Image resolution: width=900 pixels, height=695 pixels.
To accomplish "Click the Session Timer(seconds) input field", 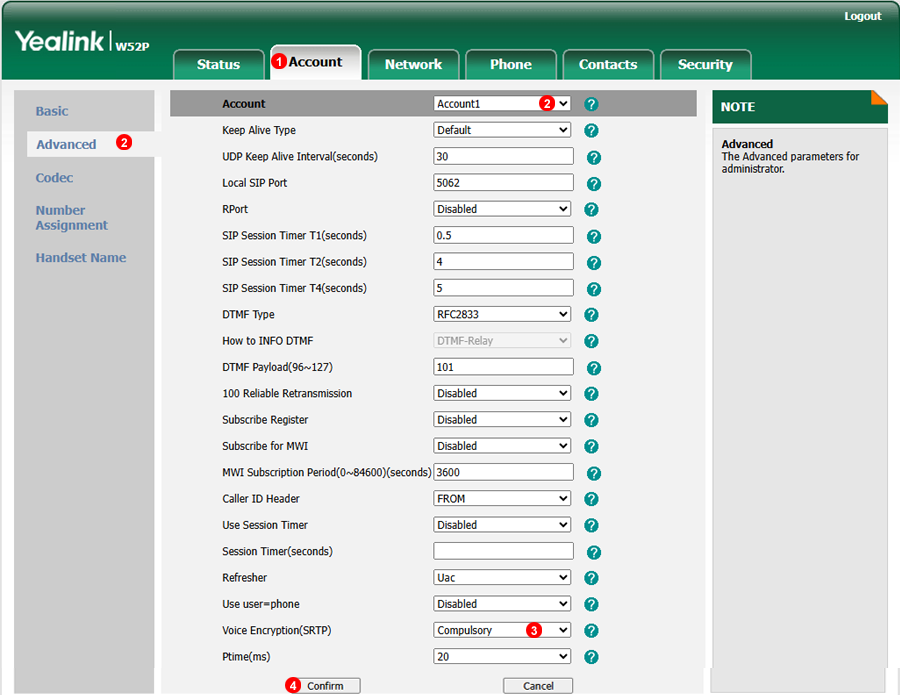I will (x=503, y=551).
